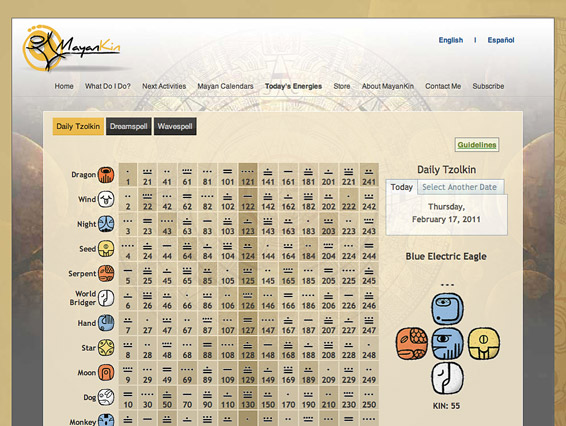Select the Night glyph icon
Image resolution: width=566 pixels, height=426 pixels.
click(106, 224)
